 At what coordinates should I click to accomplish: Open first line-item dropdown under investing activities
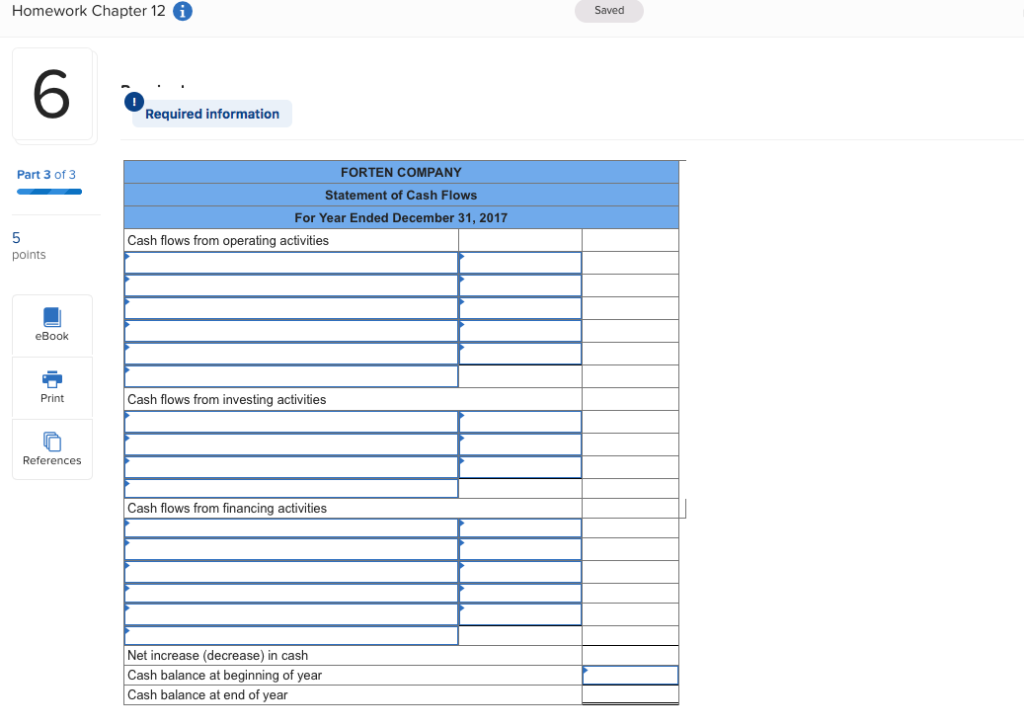[x=291, y=422]
